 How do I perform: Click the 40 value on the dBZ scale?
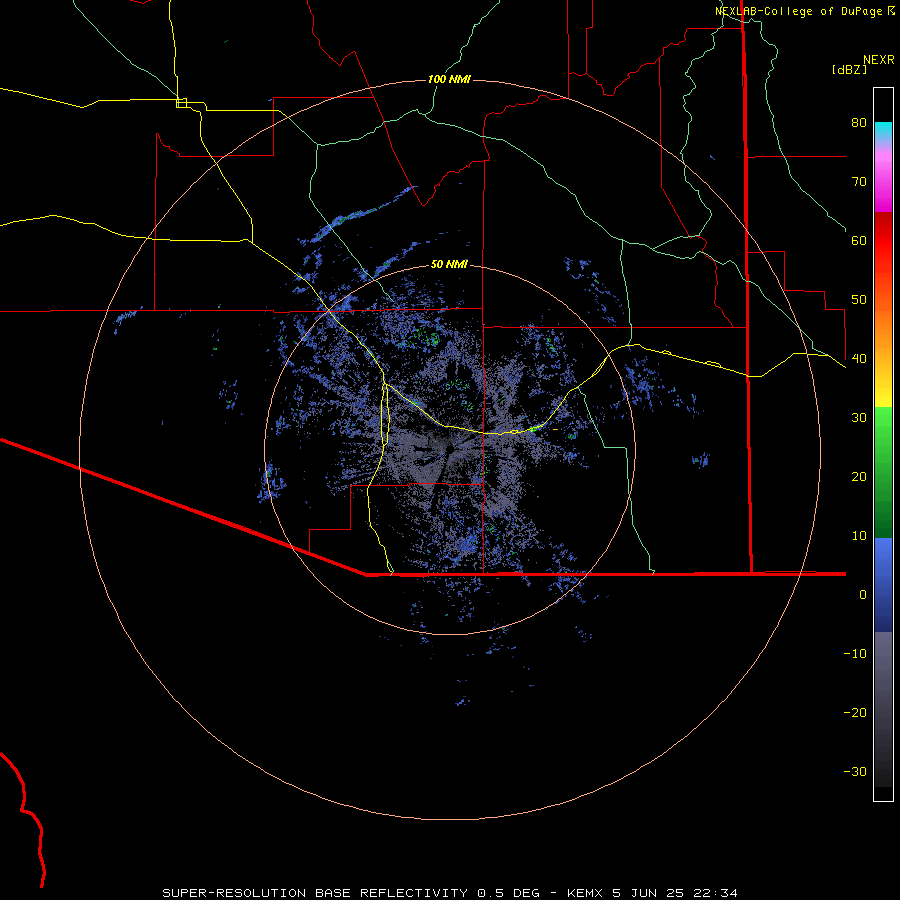point(859,359)
